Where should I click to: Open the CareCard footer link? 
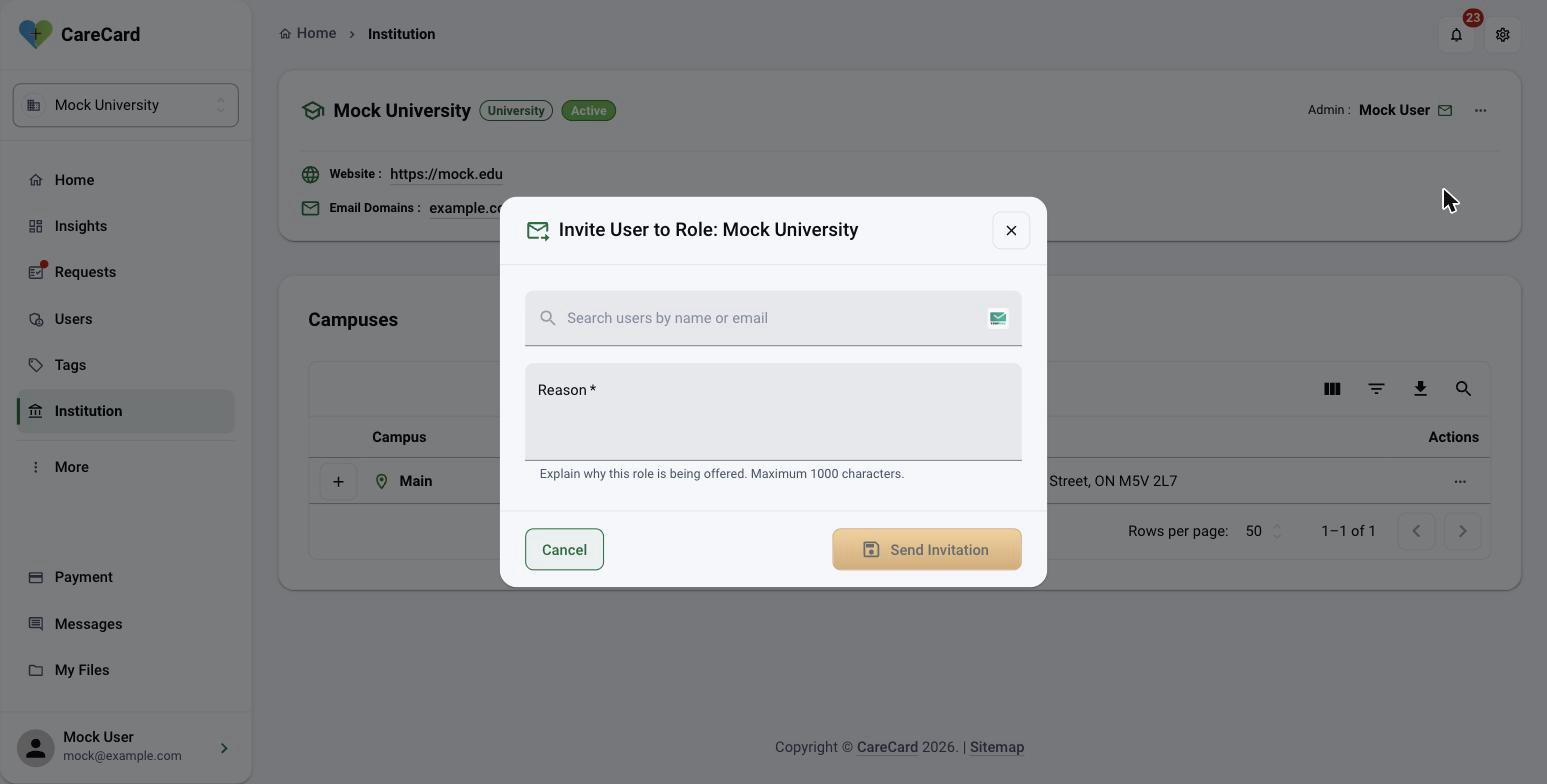pyautogui.click(x=887, y=747)
